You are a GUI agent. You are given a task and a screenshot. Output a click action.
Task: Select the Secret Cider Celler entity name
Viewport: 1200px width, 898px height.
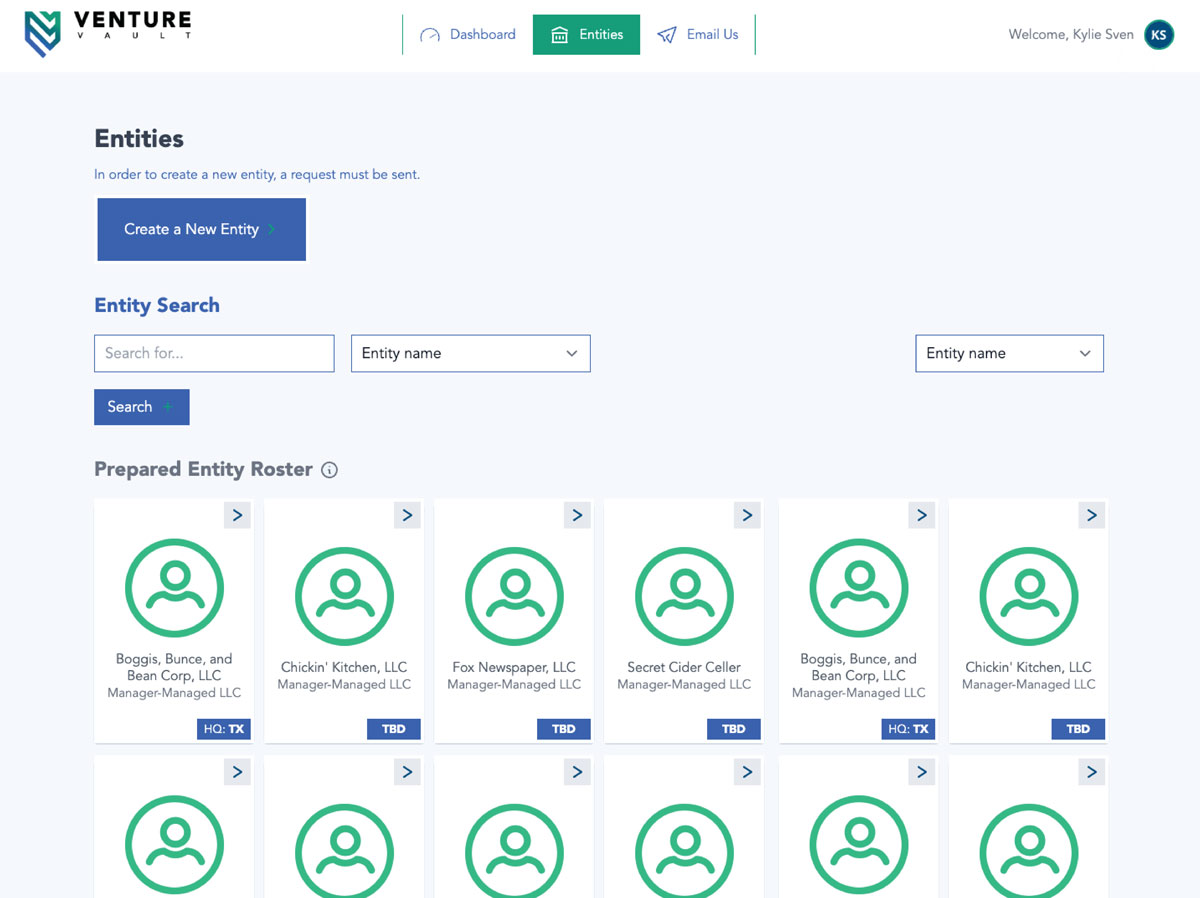(684, 667)
